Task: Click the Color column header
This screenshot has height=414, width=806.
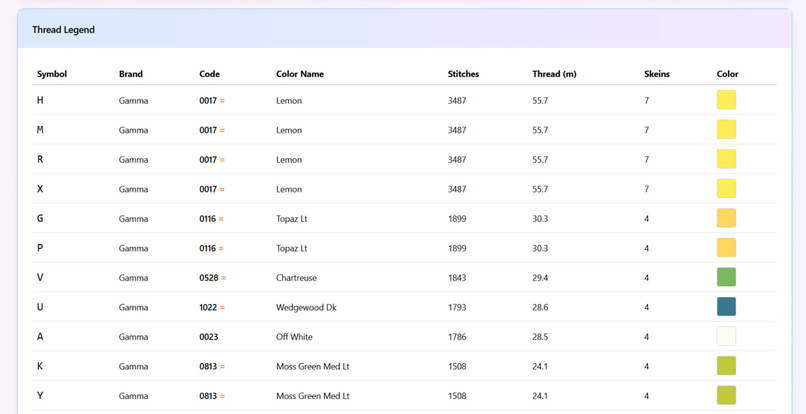Action: pyautogui.click(x=727, y=74)
